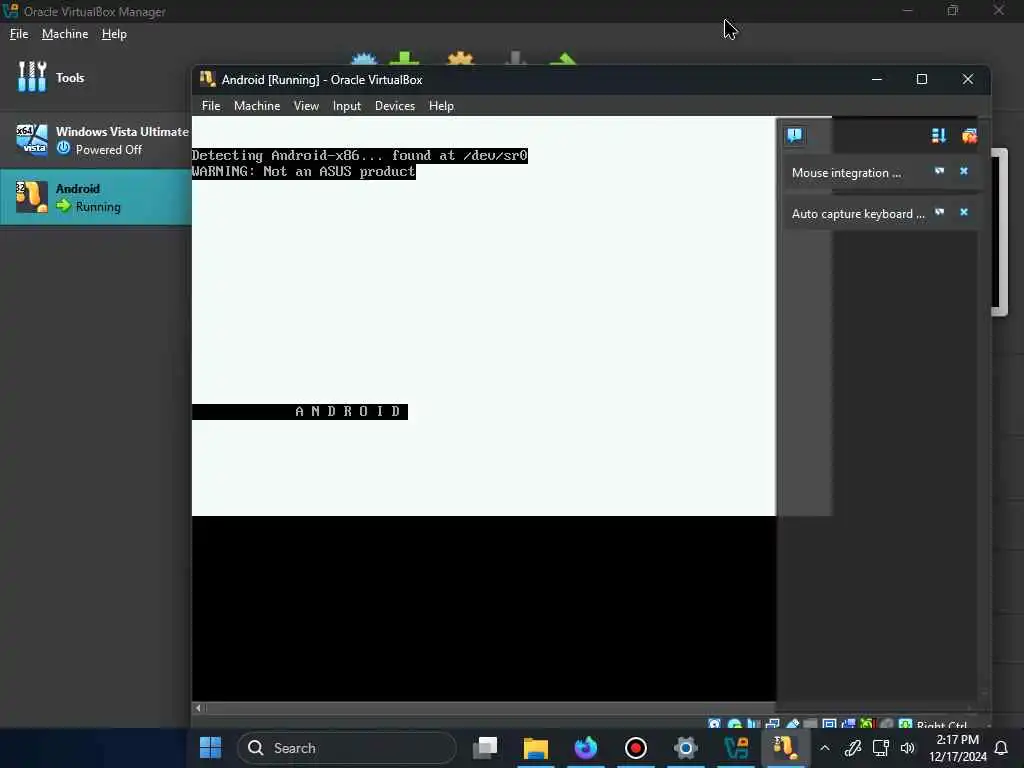Click network status bar icon in VM window
This screenshot has width=1024, height=768.
pos(773,724)
